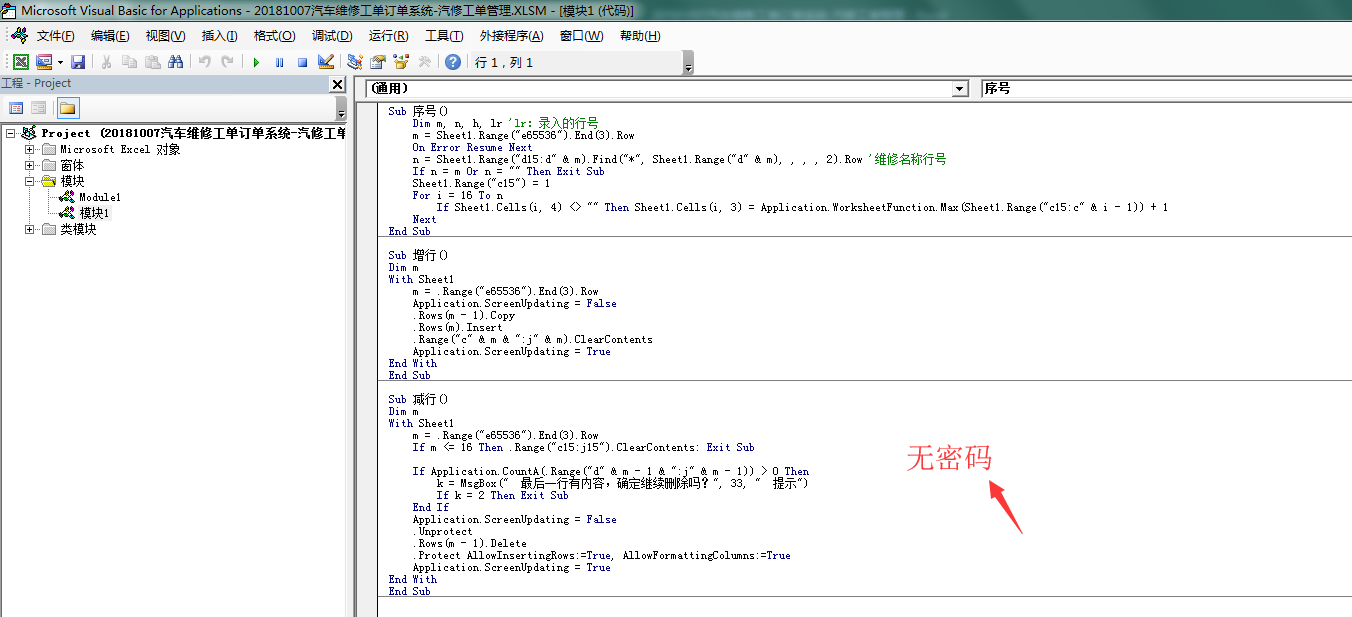
Task: Open the 调试(D) menu
Action: [x=332, y=36]
